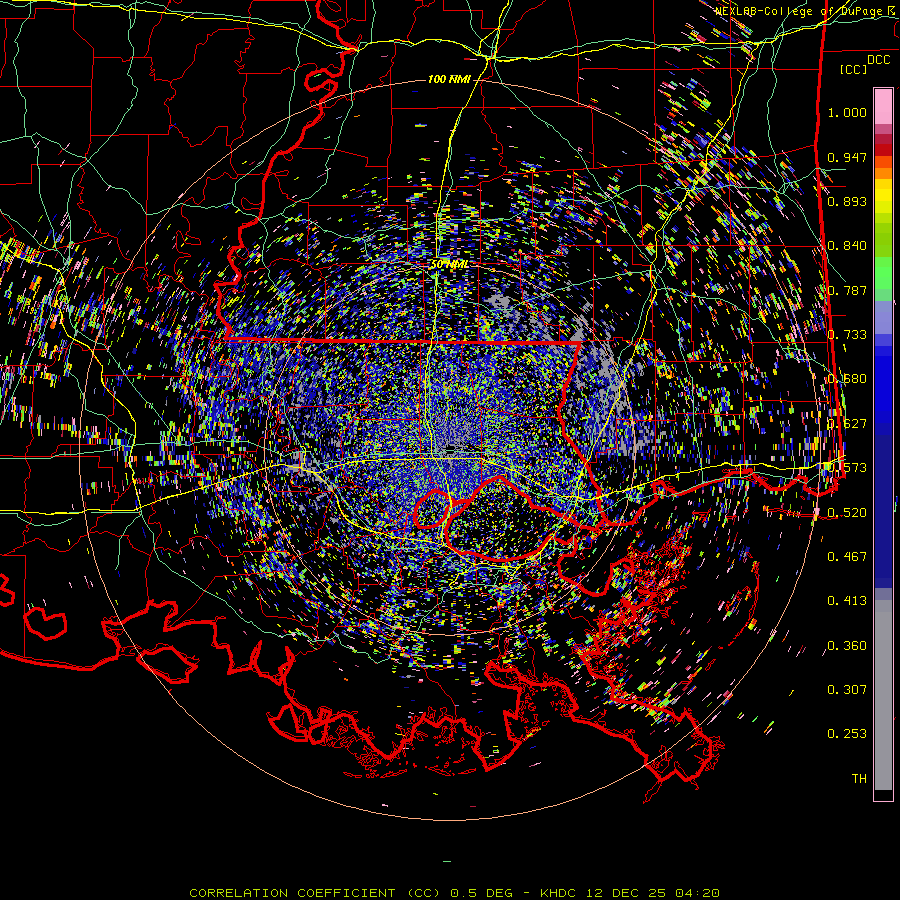Click the 0.947 scale value
The width and height of the screenshot is (900, 900).
(x=847, y=157)
